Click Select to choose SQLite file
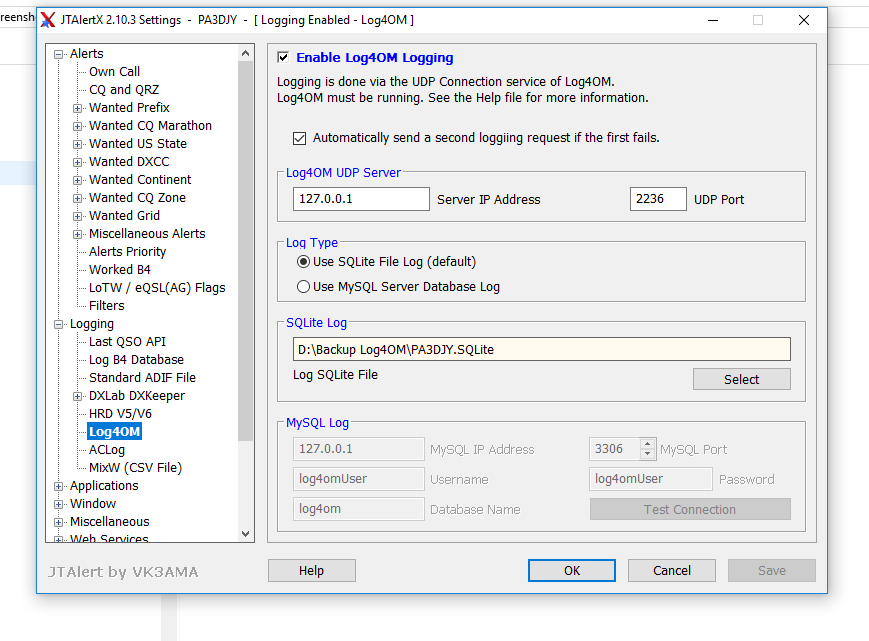 click(x=742, y=380)
